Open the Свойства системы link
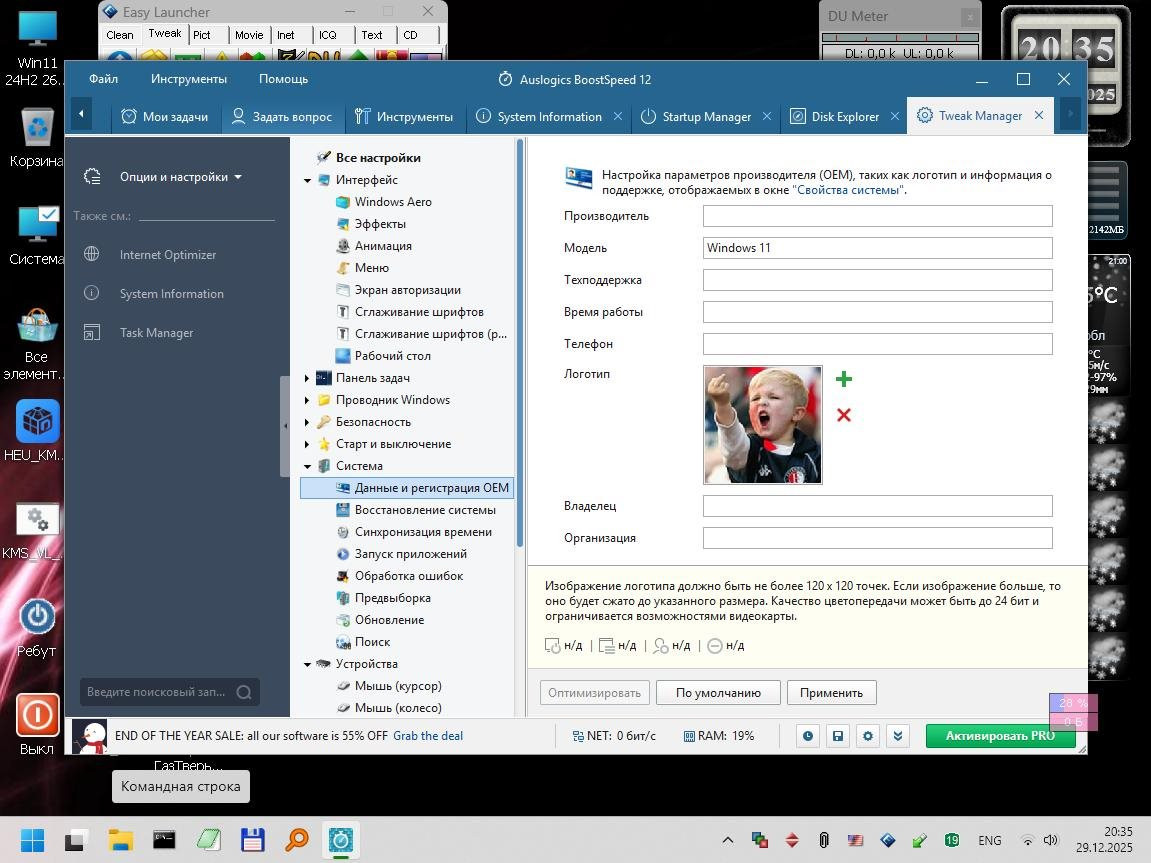1151x863 pixels. [x=848, y=190]
